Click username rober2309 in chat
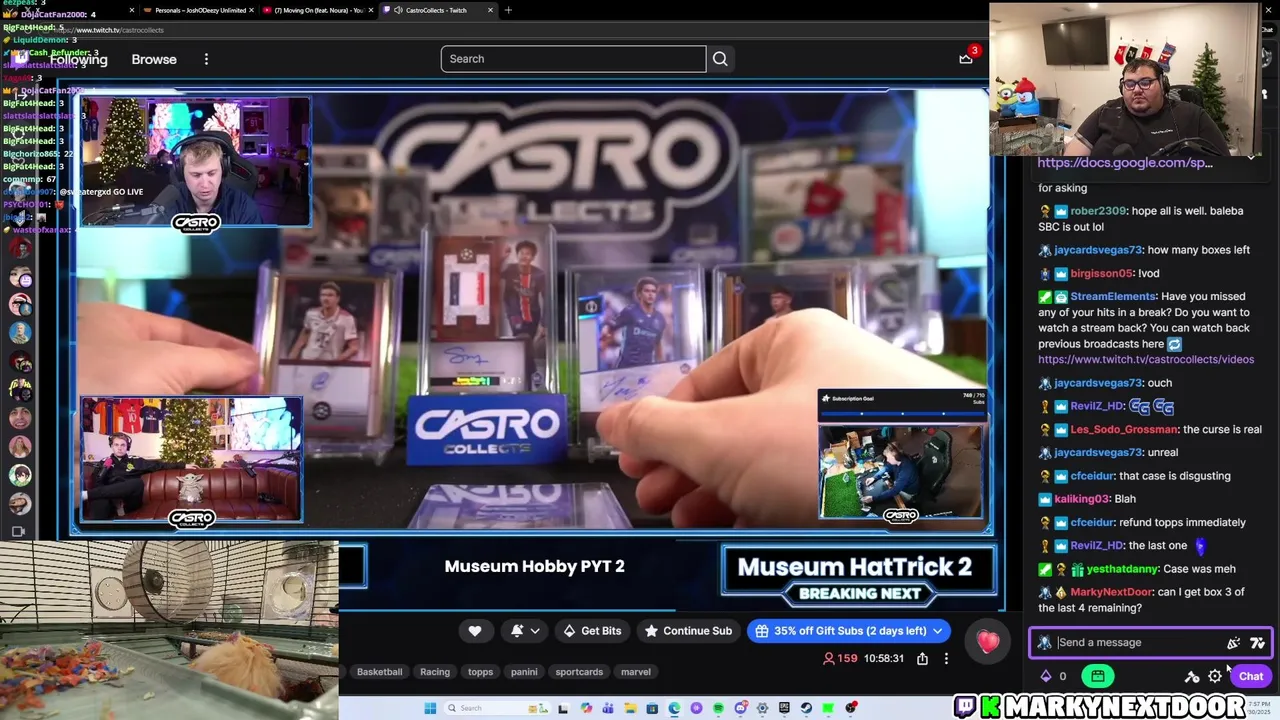The height and width of the screenshot is (720, 1280). [x=1098, y=211]
